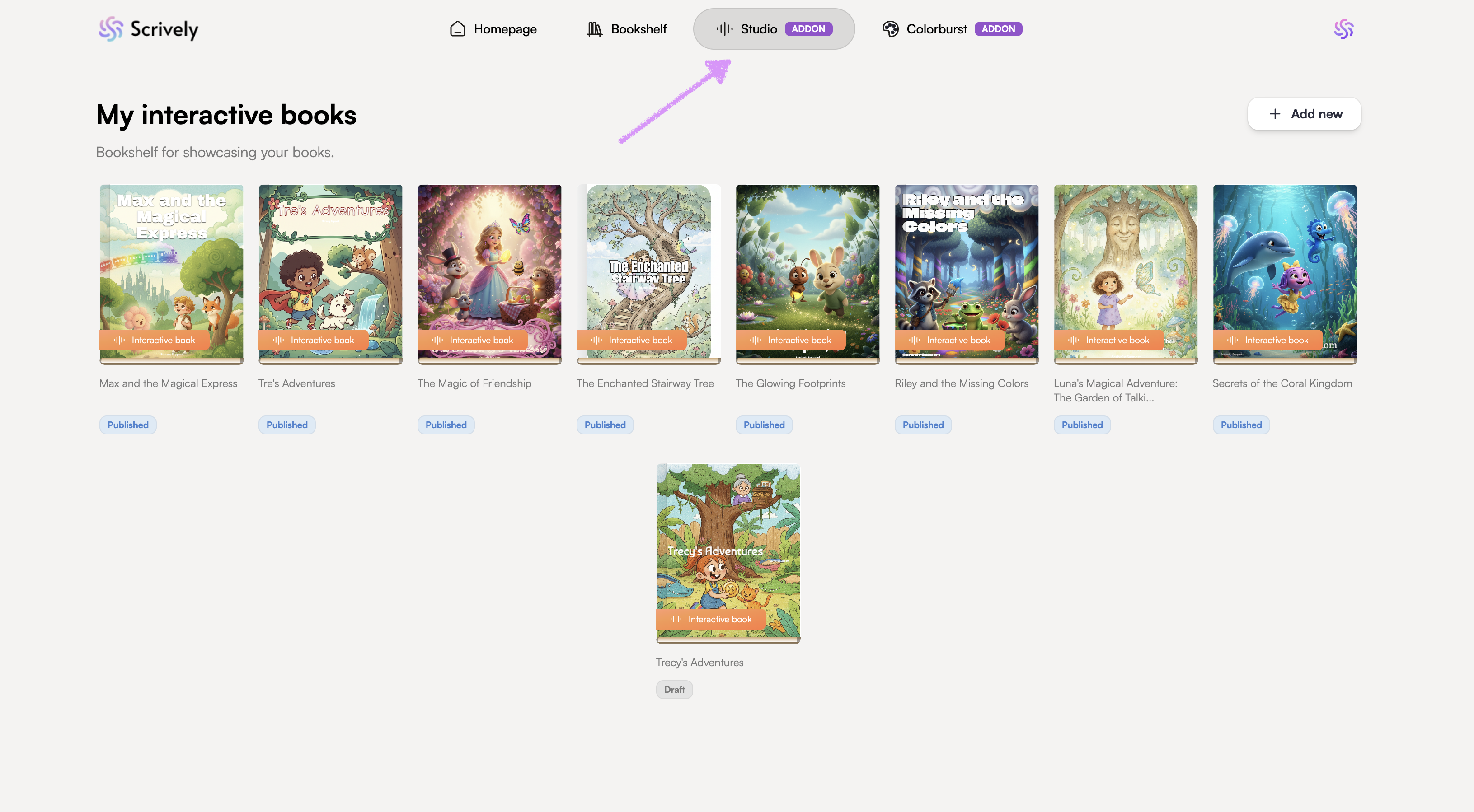Click the plus icon in Add new
The width and height of the screenshot is (1474, 812).
[1275, 114]
